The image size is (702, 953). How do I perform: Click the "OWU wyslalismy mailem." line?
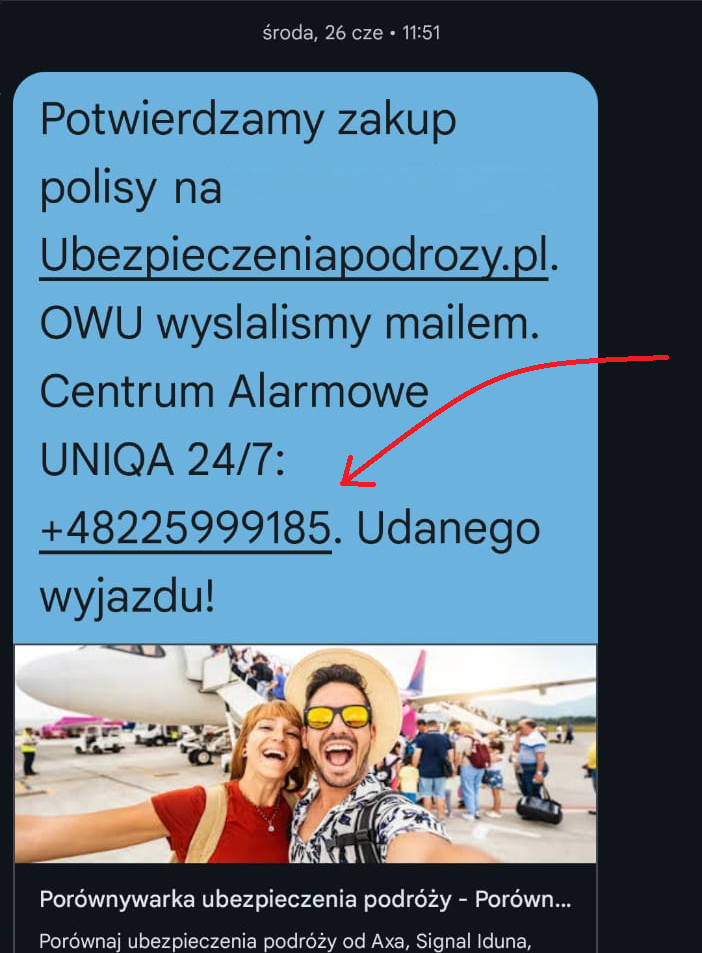click(289, 324)
